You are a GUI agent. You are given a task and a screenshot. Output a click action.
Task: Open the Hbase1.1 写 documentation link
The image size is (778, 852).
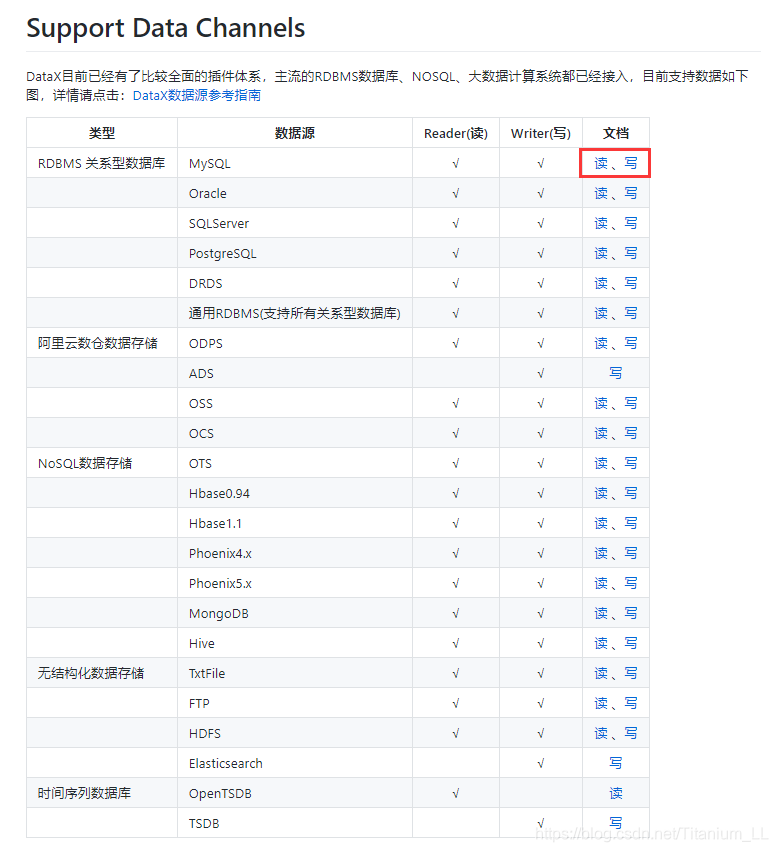pyautogui.click(x=630, y=523)
